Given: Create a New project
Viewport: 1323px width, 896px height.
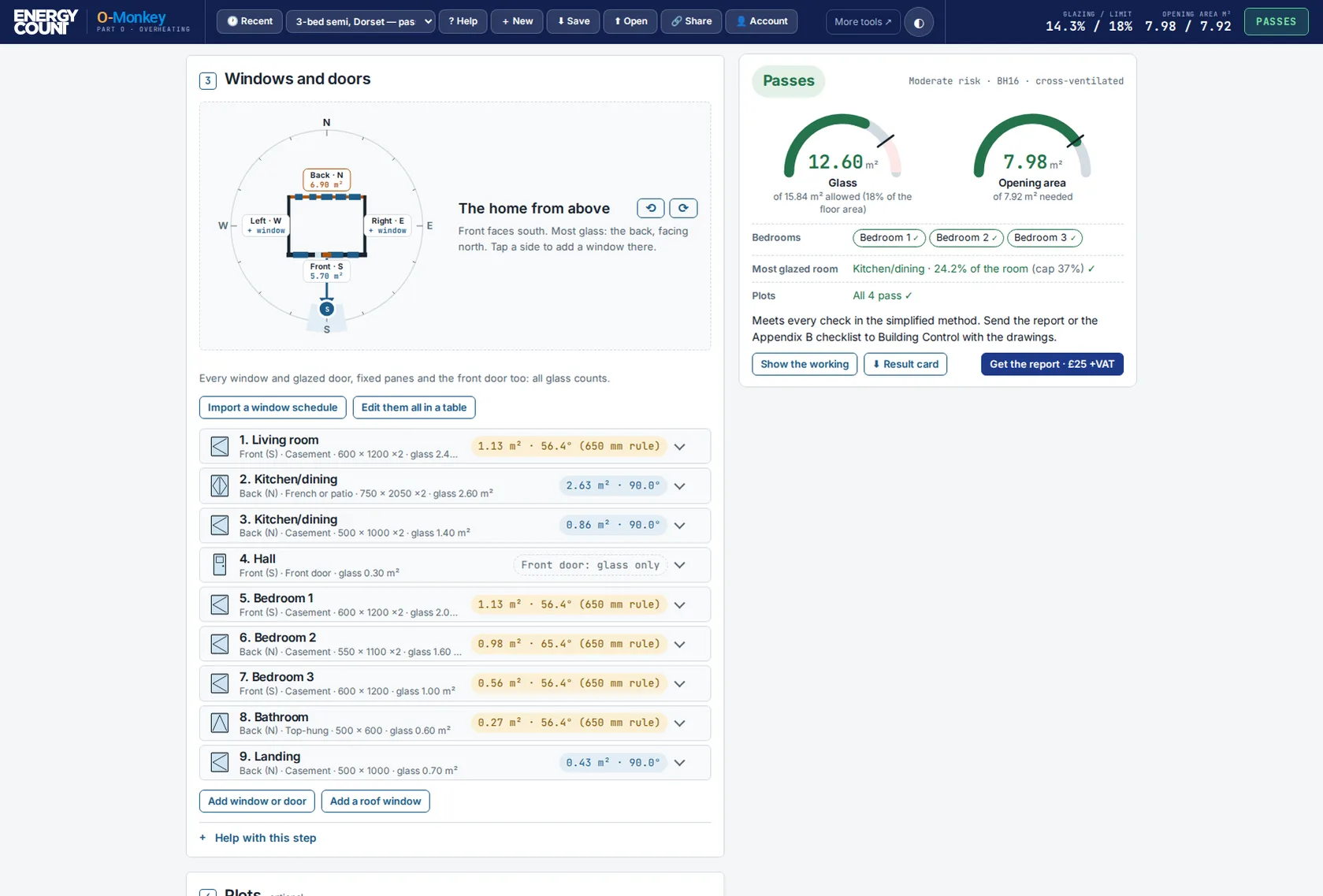Looking at the screenshot, I should pyautogui.click(x=518, y=21).
